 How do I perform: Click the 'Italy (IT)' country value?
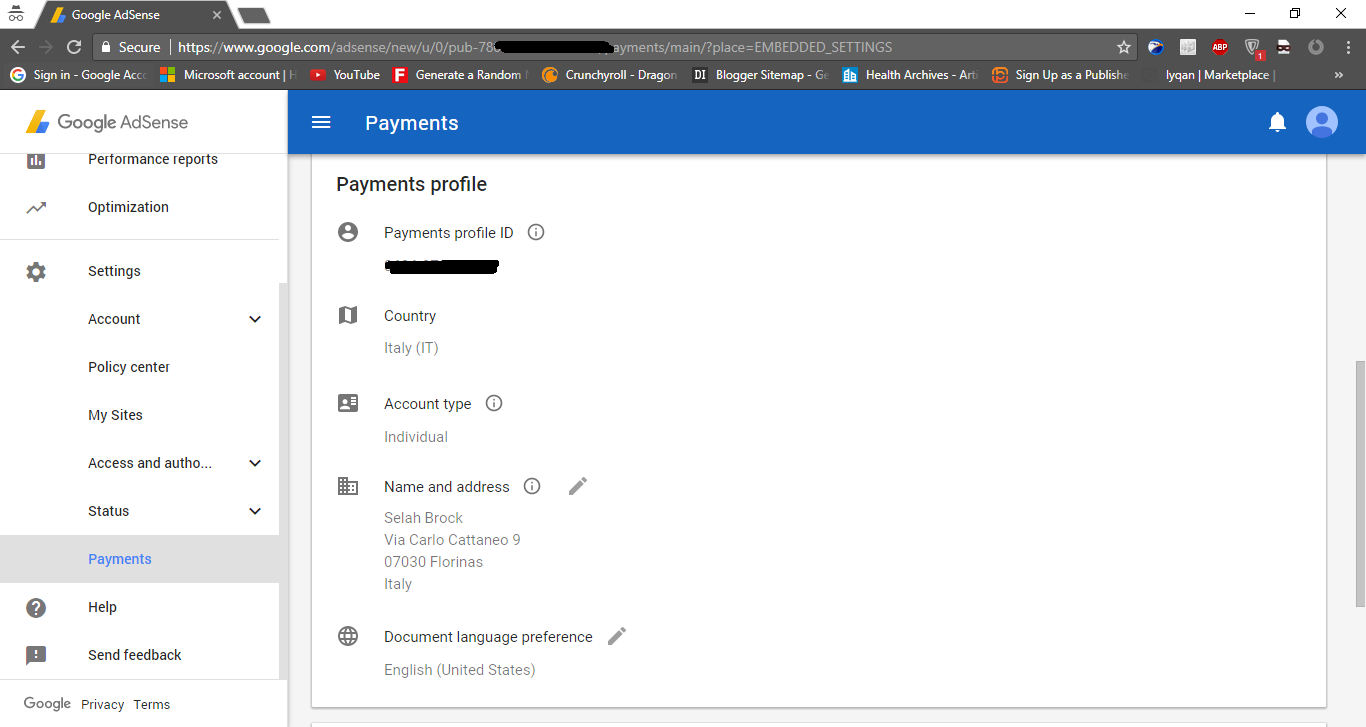tap(411, 348)
